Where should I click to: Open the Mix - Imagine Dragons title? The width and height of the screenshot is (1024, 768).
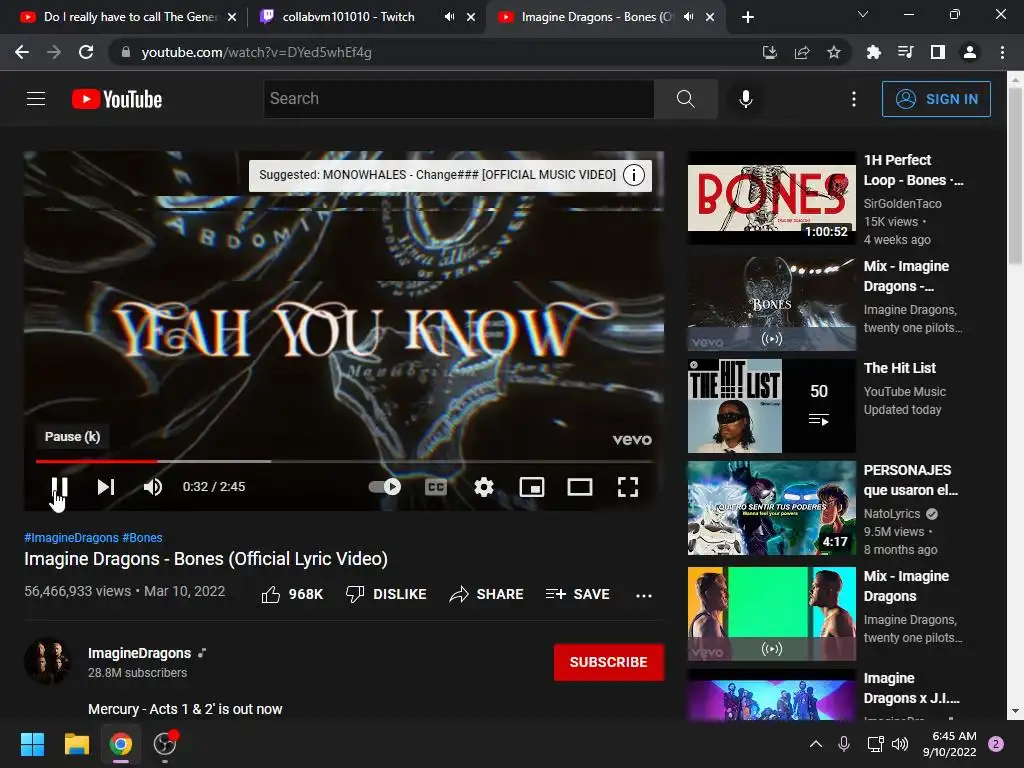pyautogui.click(x=906, y=586)
